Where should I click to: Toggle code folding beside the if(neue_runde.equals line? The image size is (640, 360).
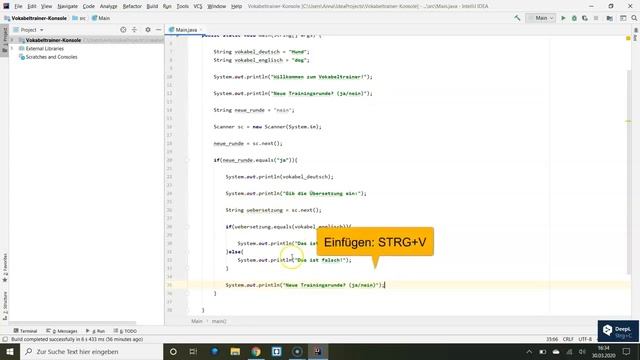[x=187, y=160]
